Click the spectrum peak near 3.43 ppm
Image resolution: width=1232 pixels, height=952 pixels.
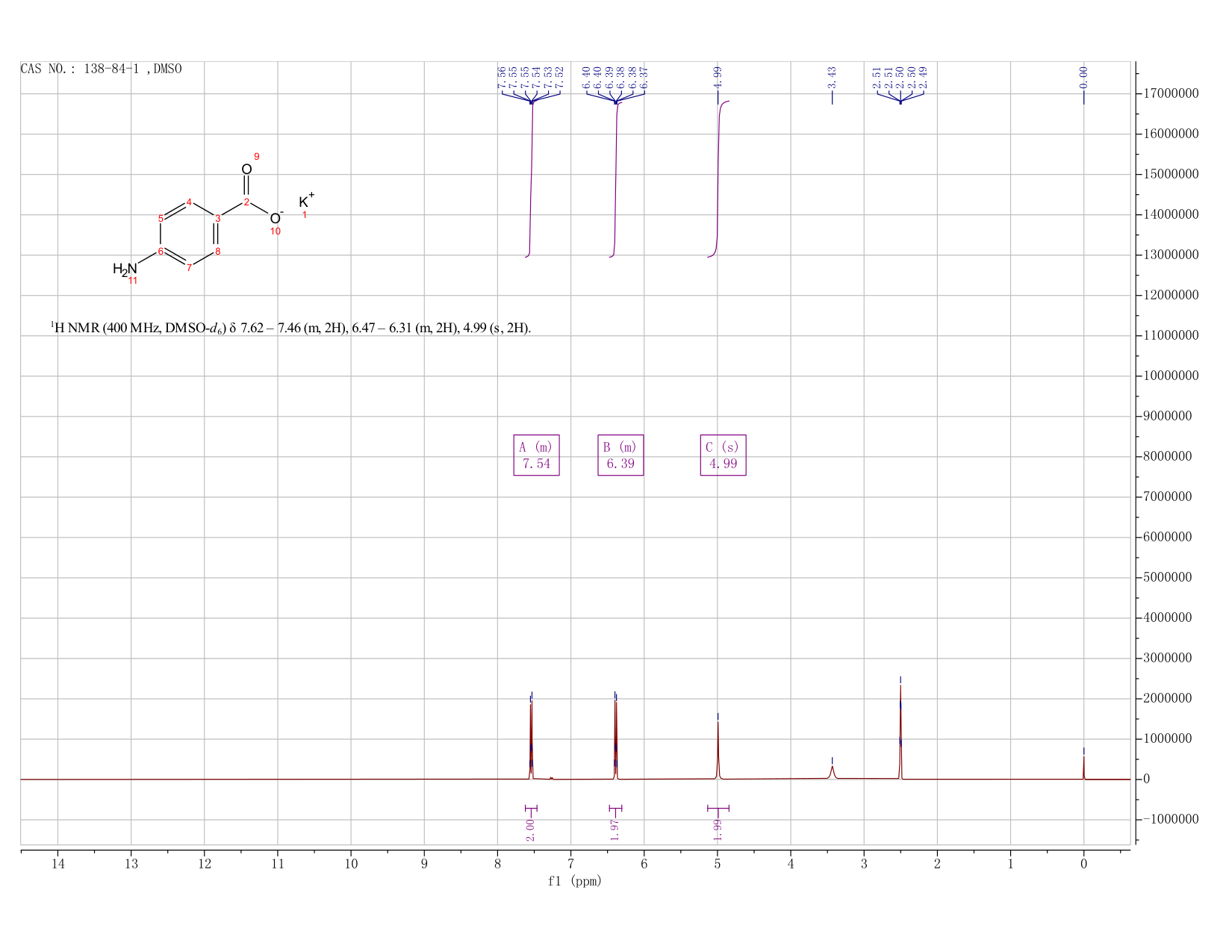pos(832,771)
